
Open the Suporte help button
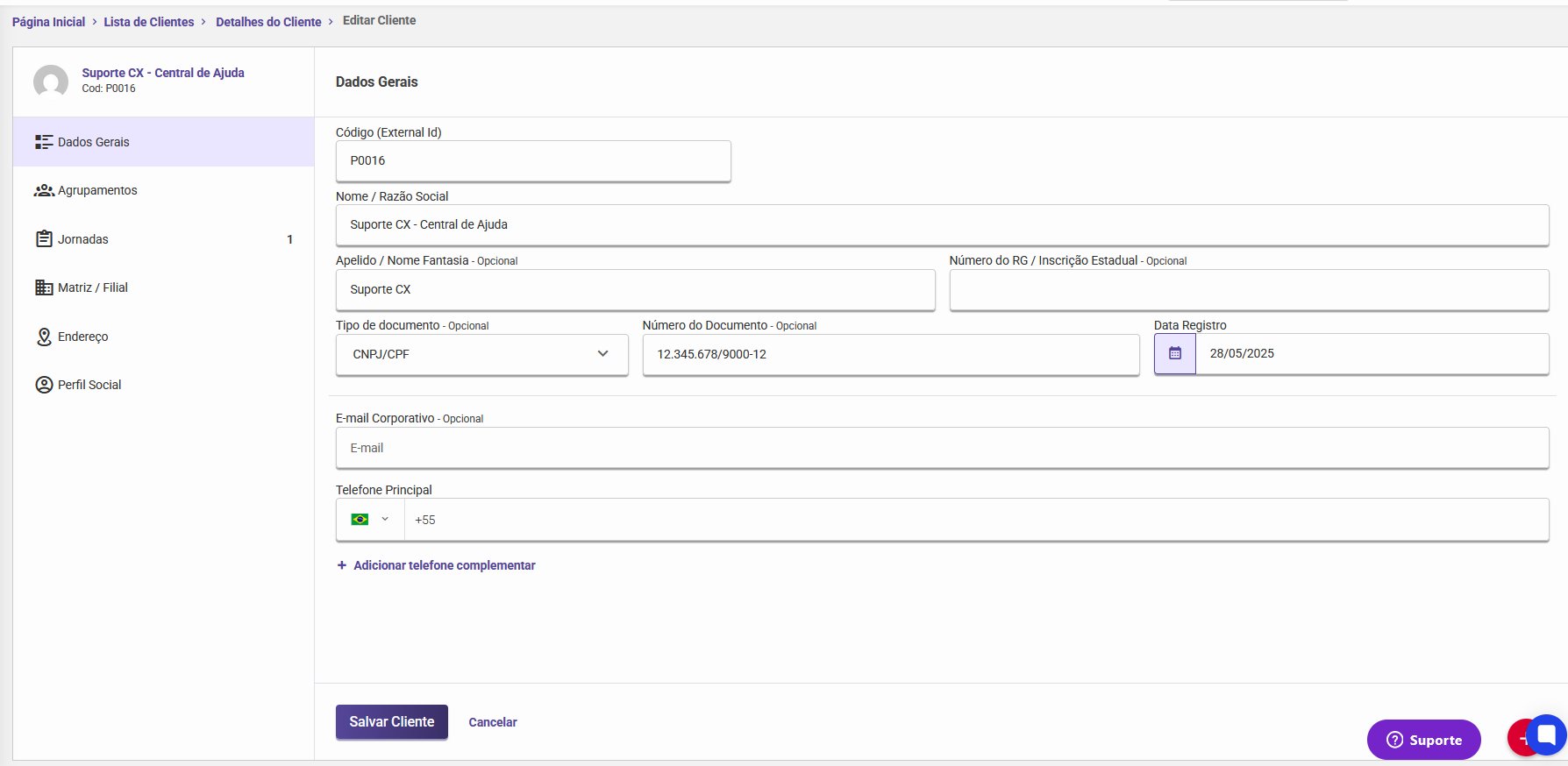[1423, 740]
